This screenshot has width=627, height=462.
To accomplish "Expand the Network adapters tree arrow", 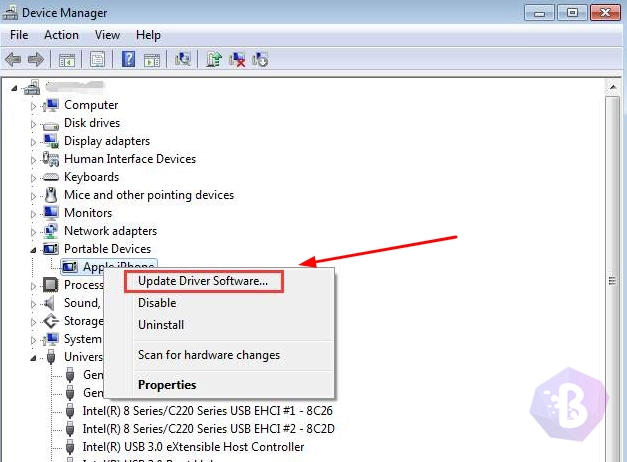I will pyautogui.click(x=34, y=232).
